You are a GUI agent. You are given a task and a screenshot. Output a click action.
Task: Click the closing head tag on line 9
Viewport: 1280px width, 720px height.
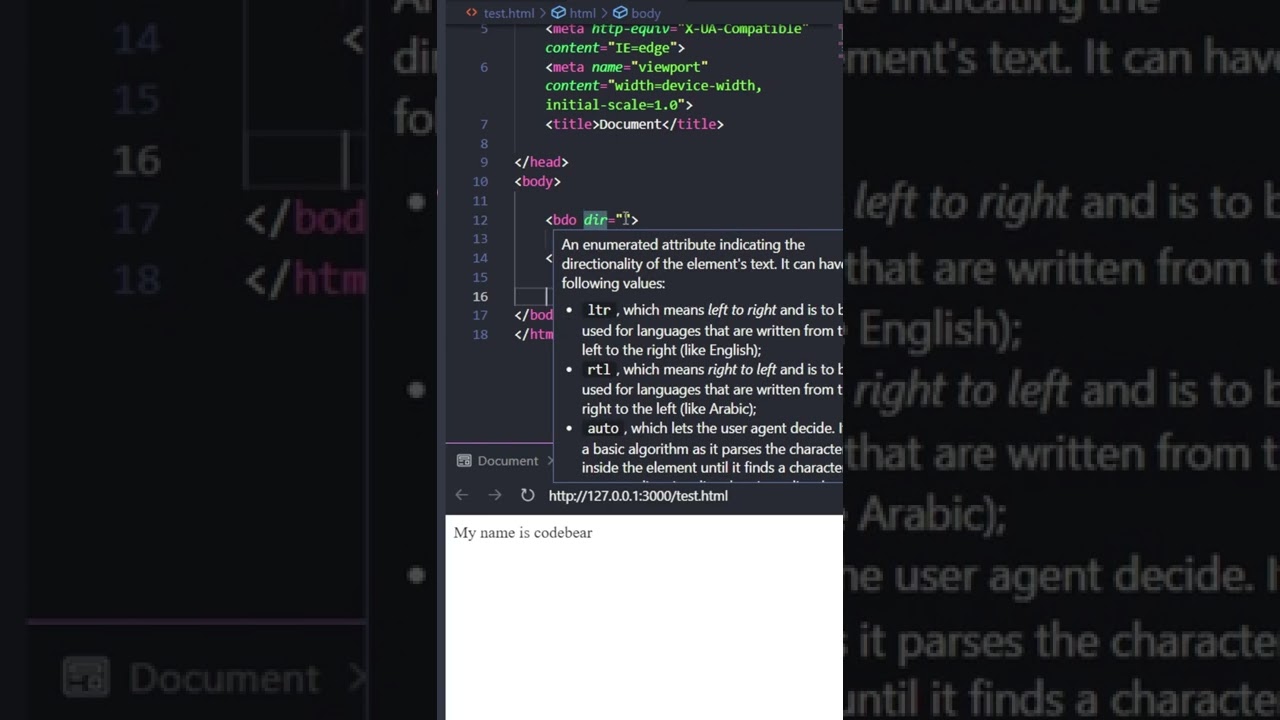pyautogui.click(x=541, y=162)
